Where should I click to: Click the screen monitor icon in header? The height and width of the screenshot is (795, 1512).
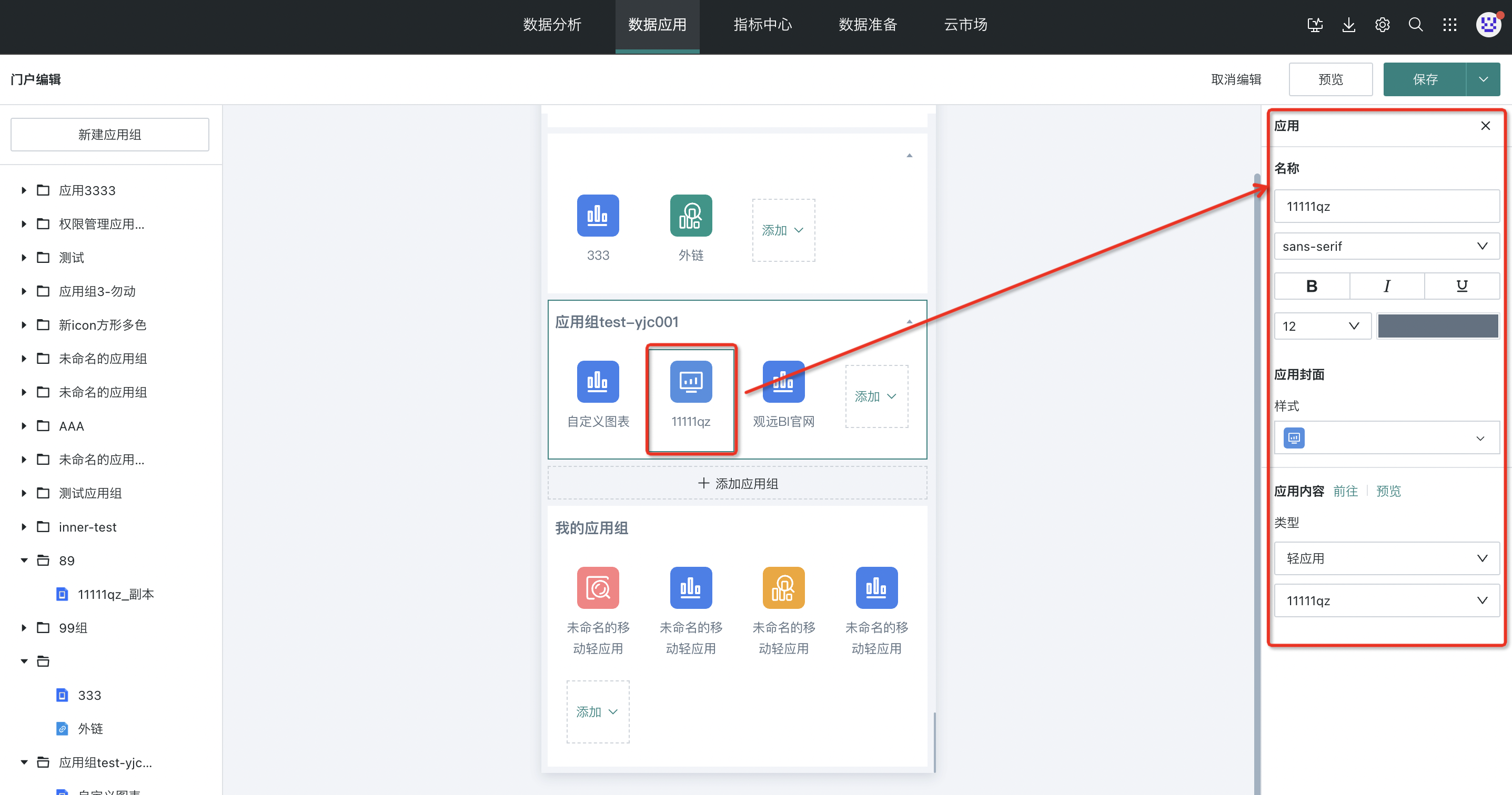(x=1315, y=25)
